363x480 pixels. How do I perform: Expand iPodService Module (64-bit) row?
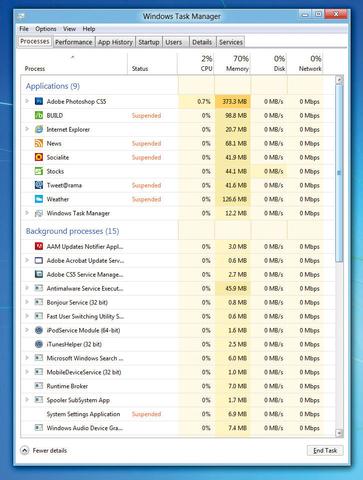(27, 330)
